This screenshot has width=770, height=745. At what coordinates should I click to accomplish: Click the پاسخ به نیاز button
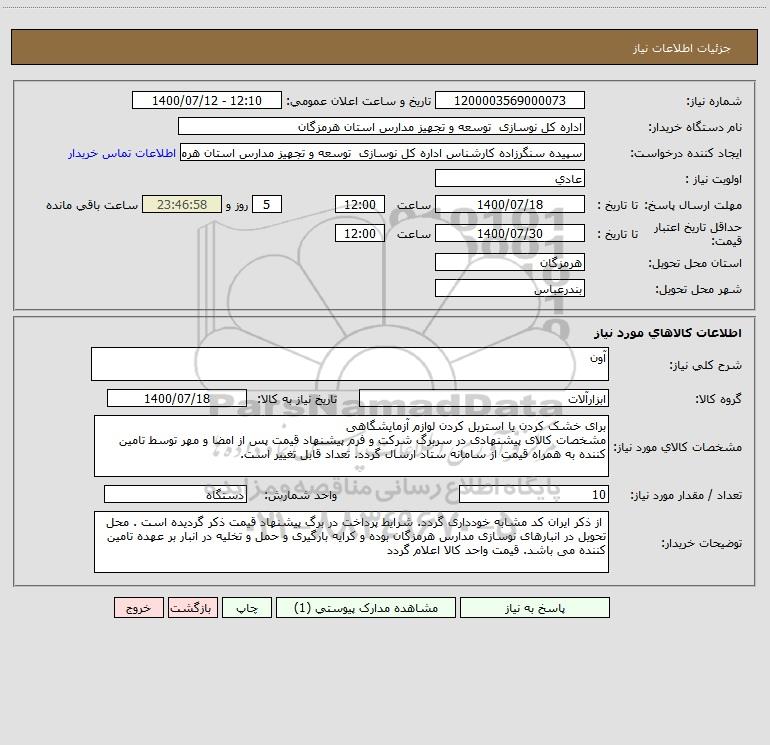(x=535, y=607)
